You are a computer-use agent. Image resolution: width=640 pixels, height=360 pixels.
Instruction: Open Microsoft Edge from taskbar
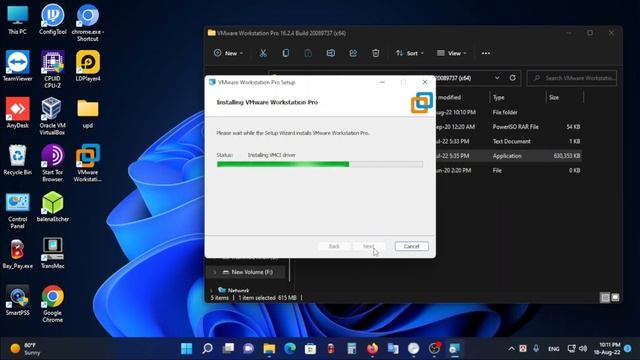290,349
